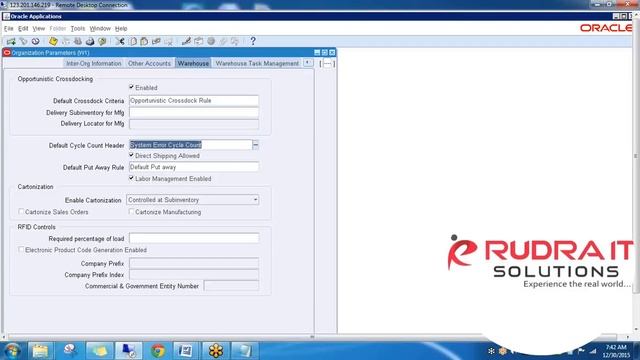Switch to Warehouse Task Management tab
Screen dimensions: 640x360
(257, 63)
